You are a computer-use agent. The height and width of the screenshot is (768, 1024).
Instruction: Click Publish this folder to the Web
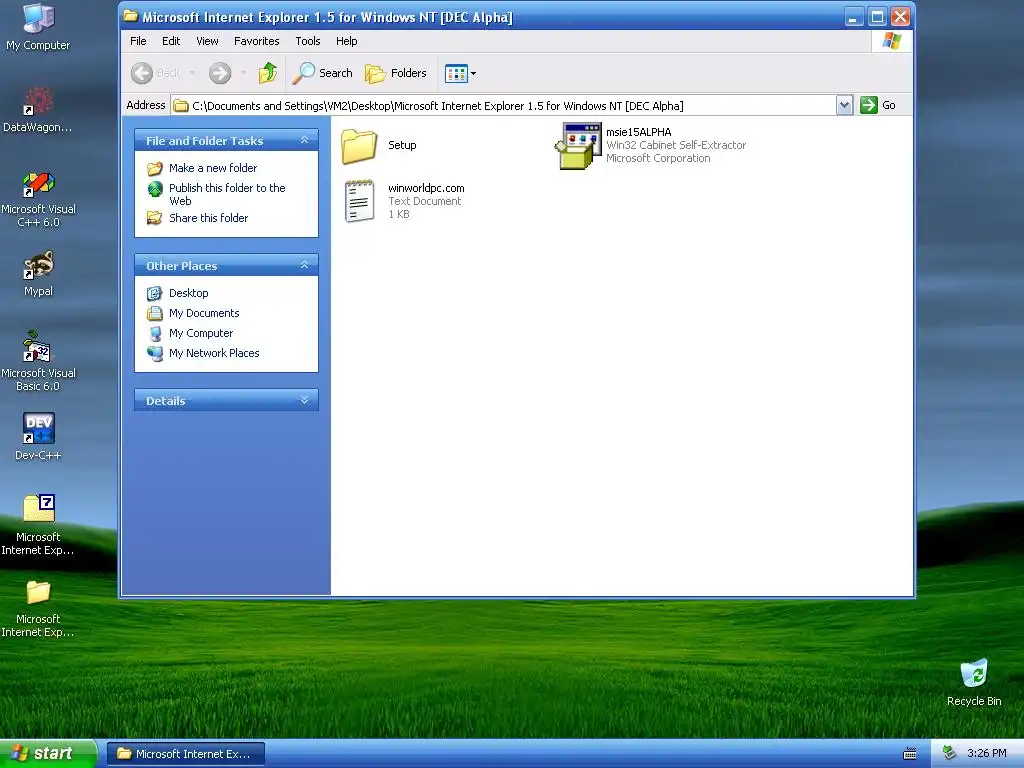(x=227, y=195)
